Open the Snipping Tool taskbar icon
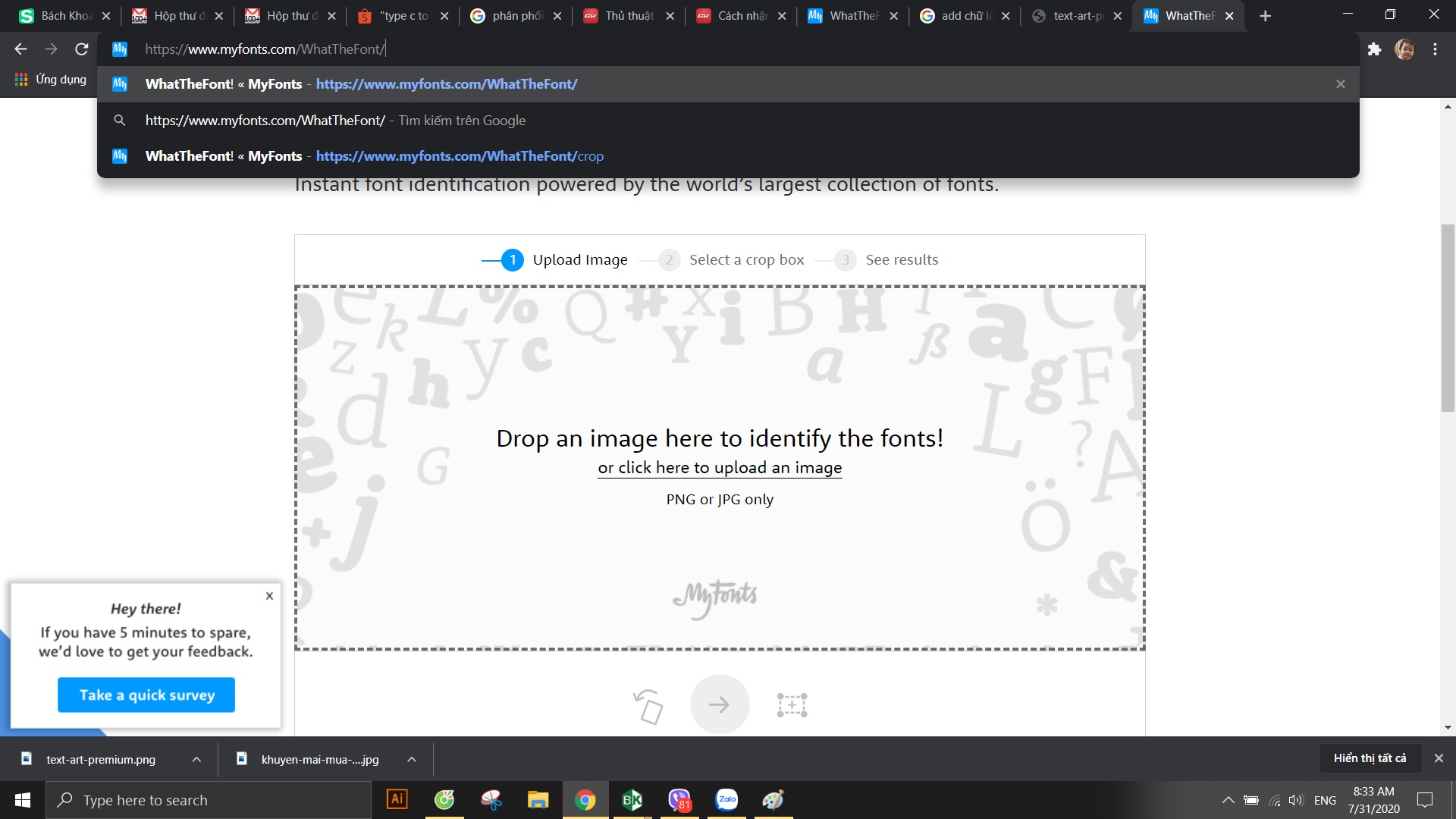Image resolution: width=1456 pixels, height=819 pixels. pos(491,799)
